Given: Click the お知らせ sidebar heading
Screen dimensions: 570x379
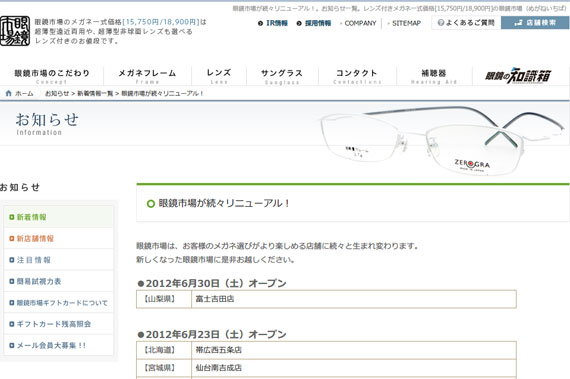Looking at the screenshot, I should click(x=20, y=188).
